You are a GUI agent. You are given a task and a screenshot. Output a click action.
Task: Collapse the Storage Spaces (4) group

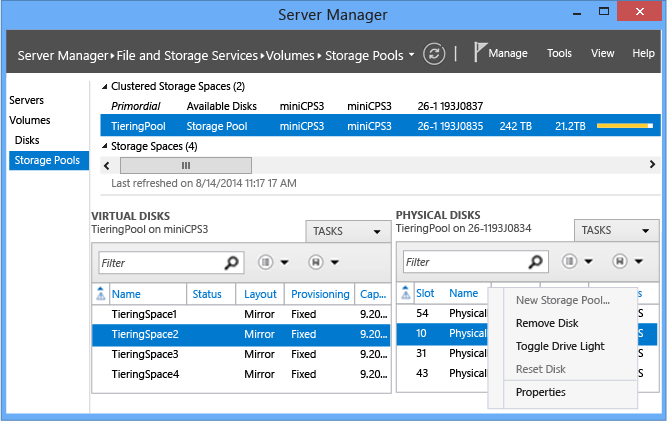(105, 146)
